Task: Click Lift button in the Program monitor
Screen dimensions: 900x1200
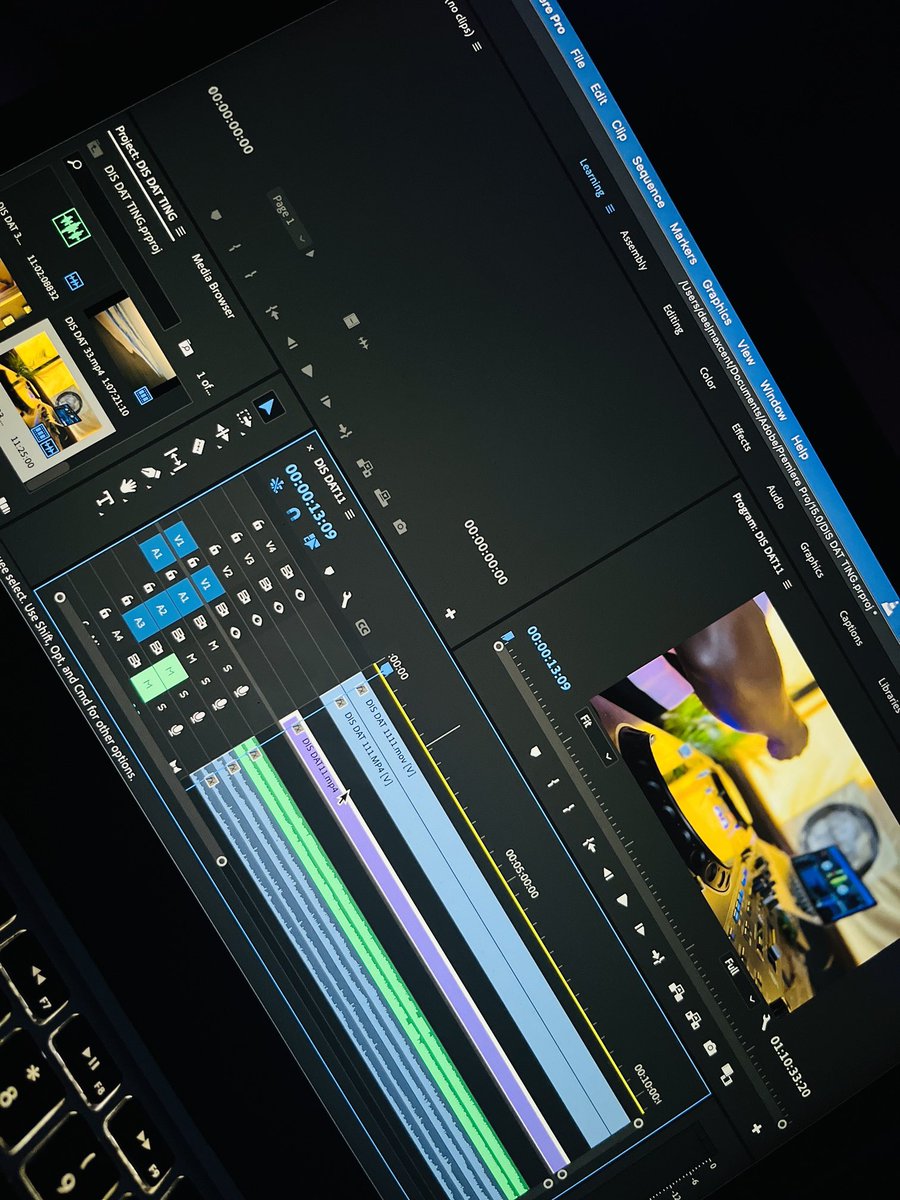Action: pos(677,992)
